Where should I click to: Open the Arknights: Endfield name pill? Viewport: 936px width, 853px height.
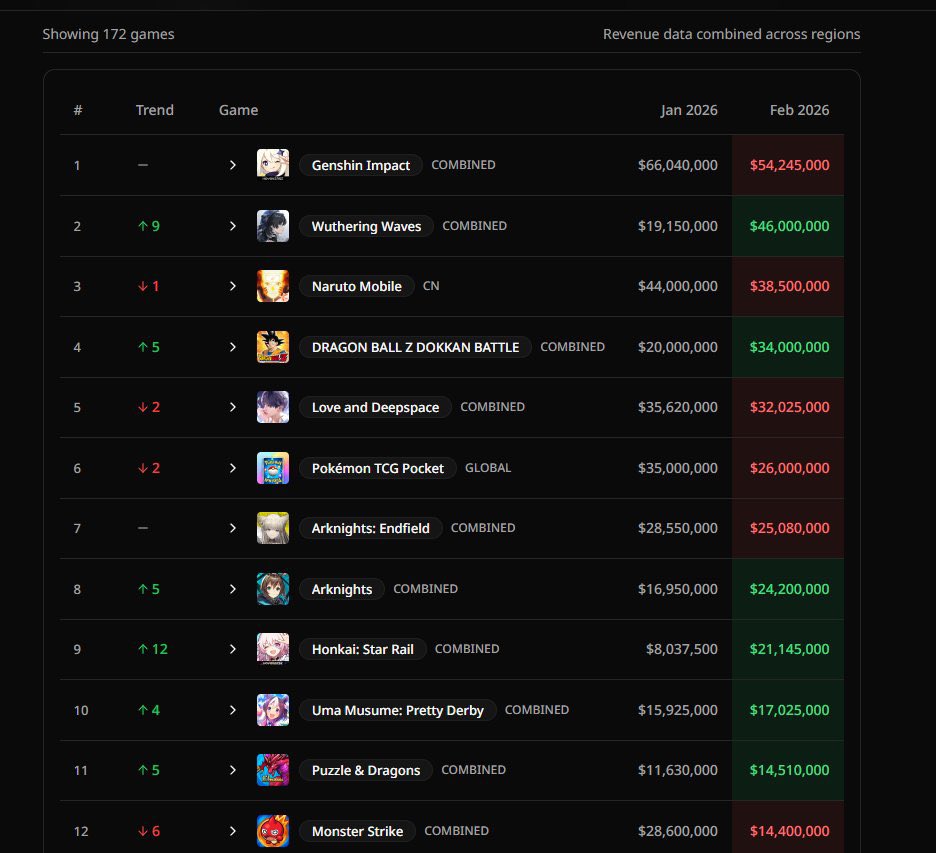coord(370,528)
